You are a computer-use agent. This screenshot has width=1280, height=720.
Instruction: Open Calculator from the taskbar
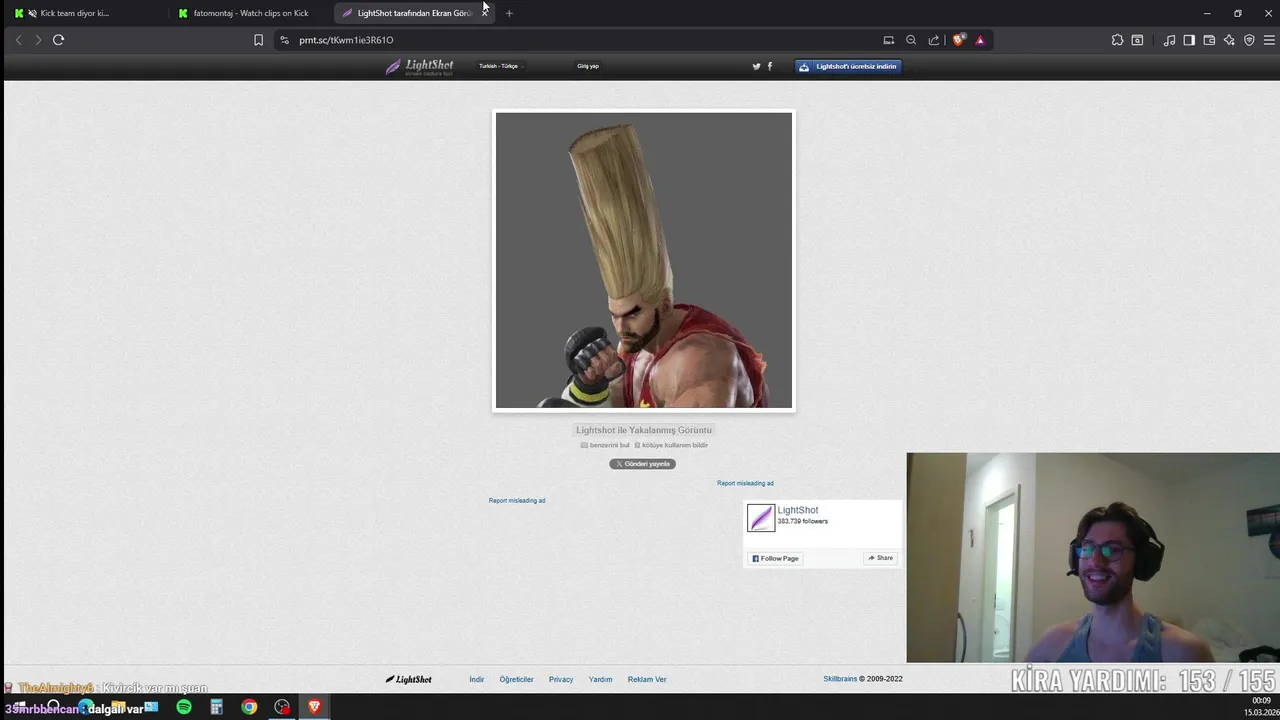click(216, 707)
